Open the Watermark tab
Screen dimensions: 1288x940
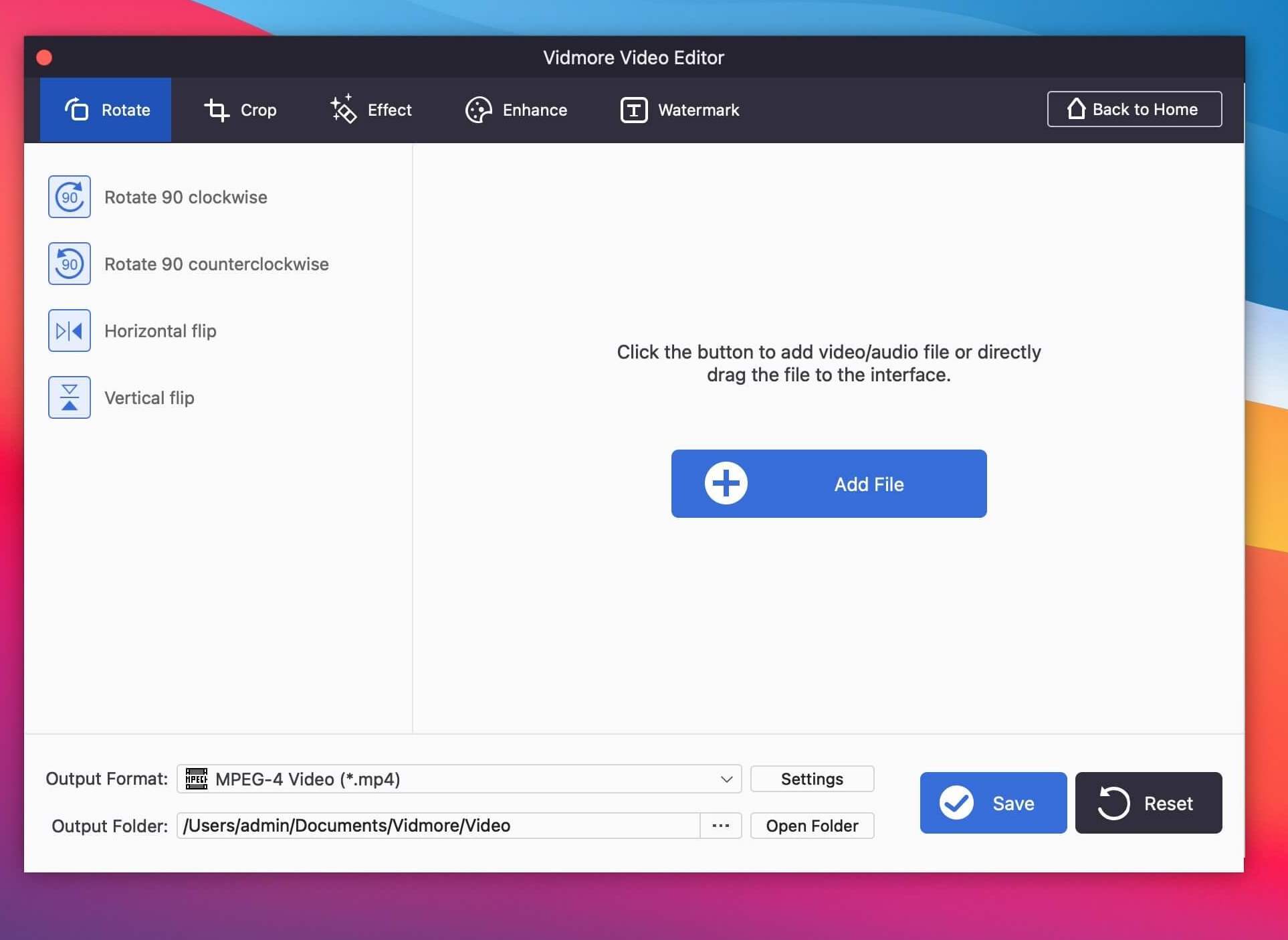[x=680, y=110]
